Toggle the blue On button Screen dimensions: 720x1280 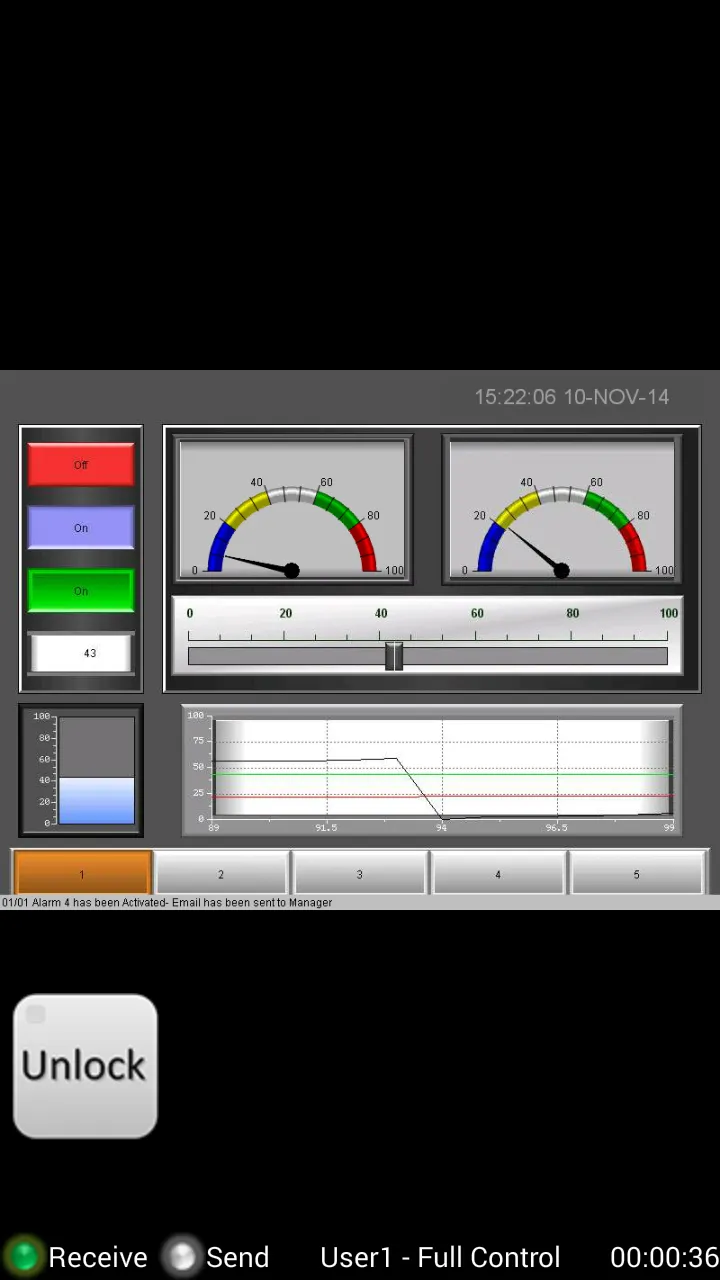[81, 528]
